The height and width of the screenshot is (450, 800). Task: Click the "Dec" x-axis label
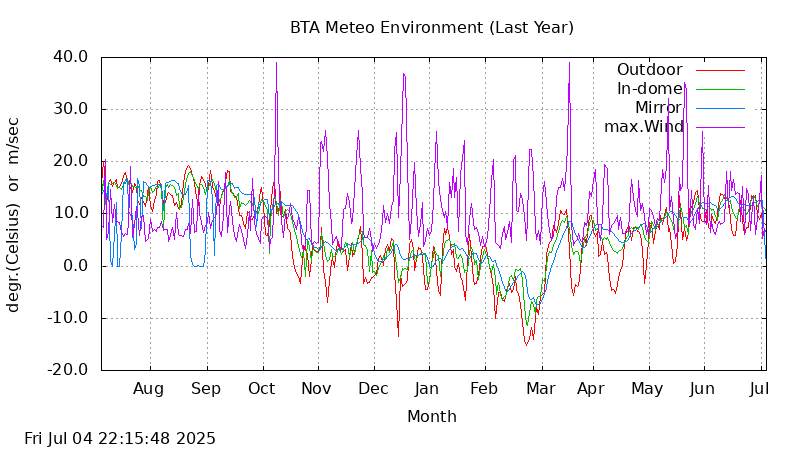tap(373, 389)
